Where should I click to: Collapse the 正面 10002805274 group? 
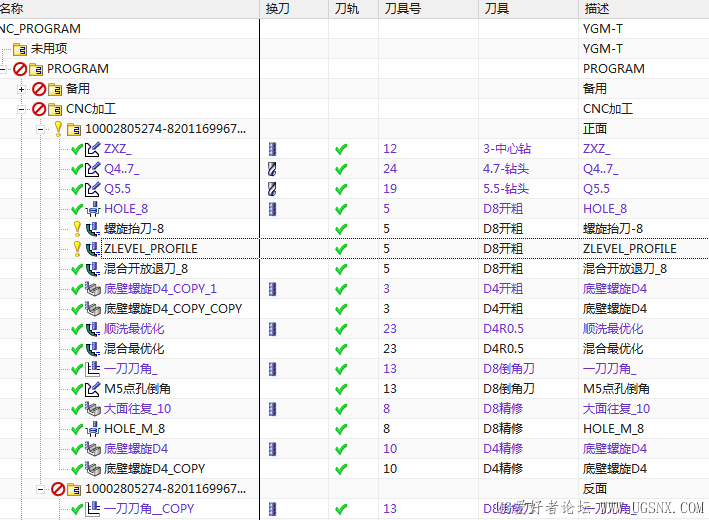[40, 129]
